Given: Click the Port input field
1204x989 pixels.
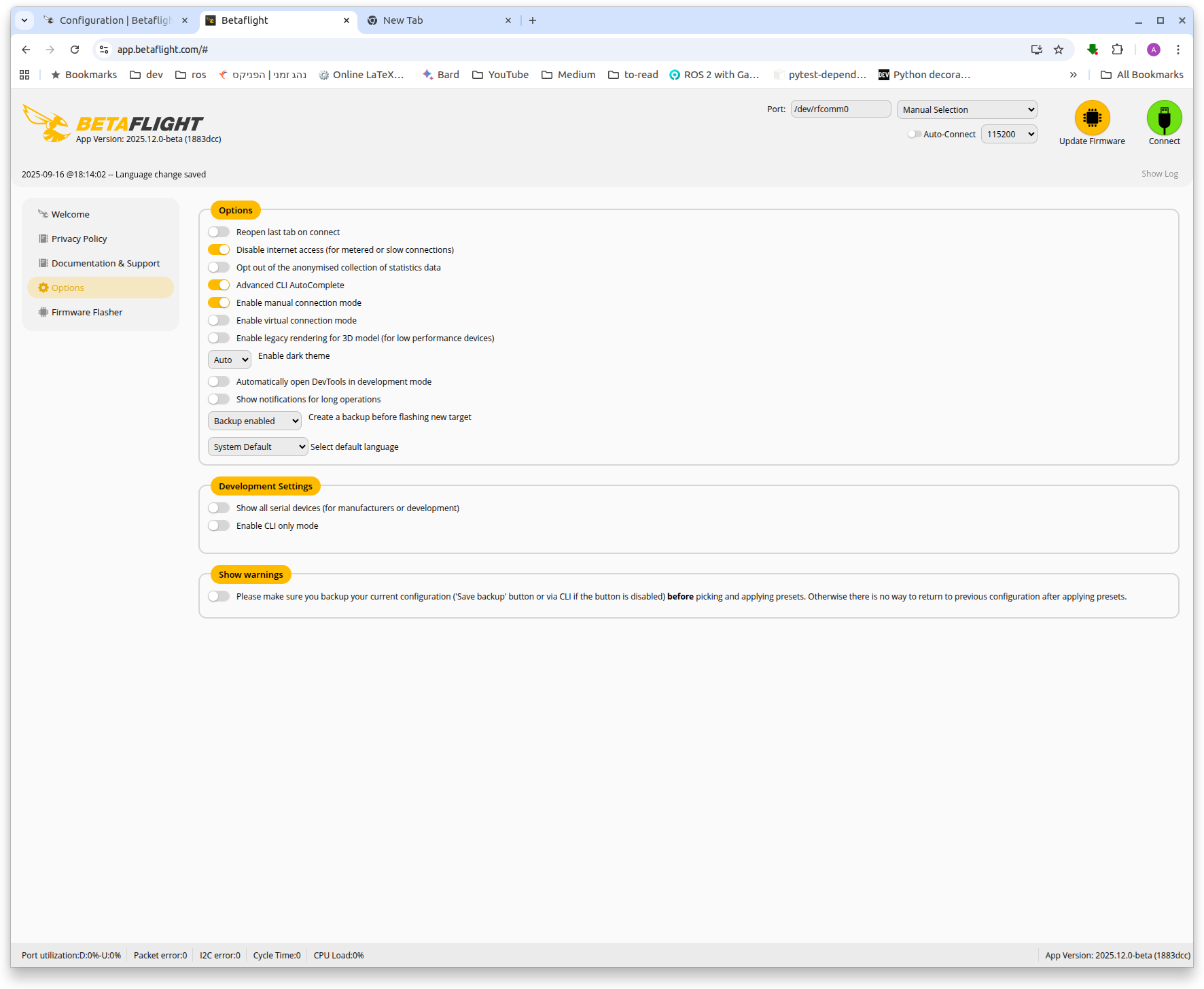Looking at the screenshot, I should (840, 109).
